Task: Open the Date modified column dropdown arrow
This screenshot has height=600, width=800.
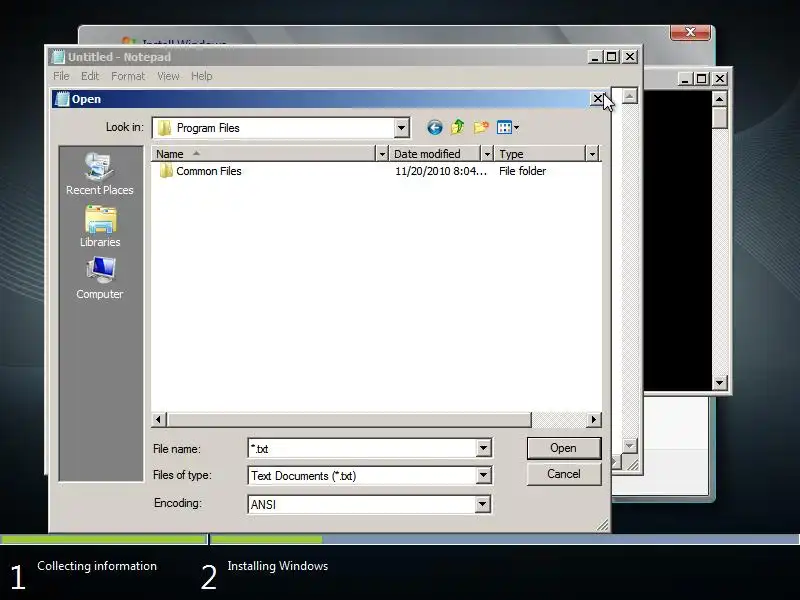Action: (487, 154)
